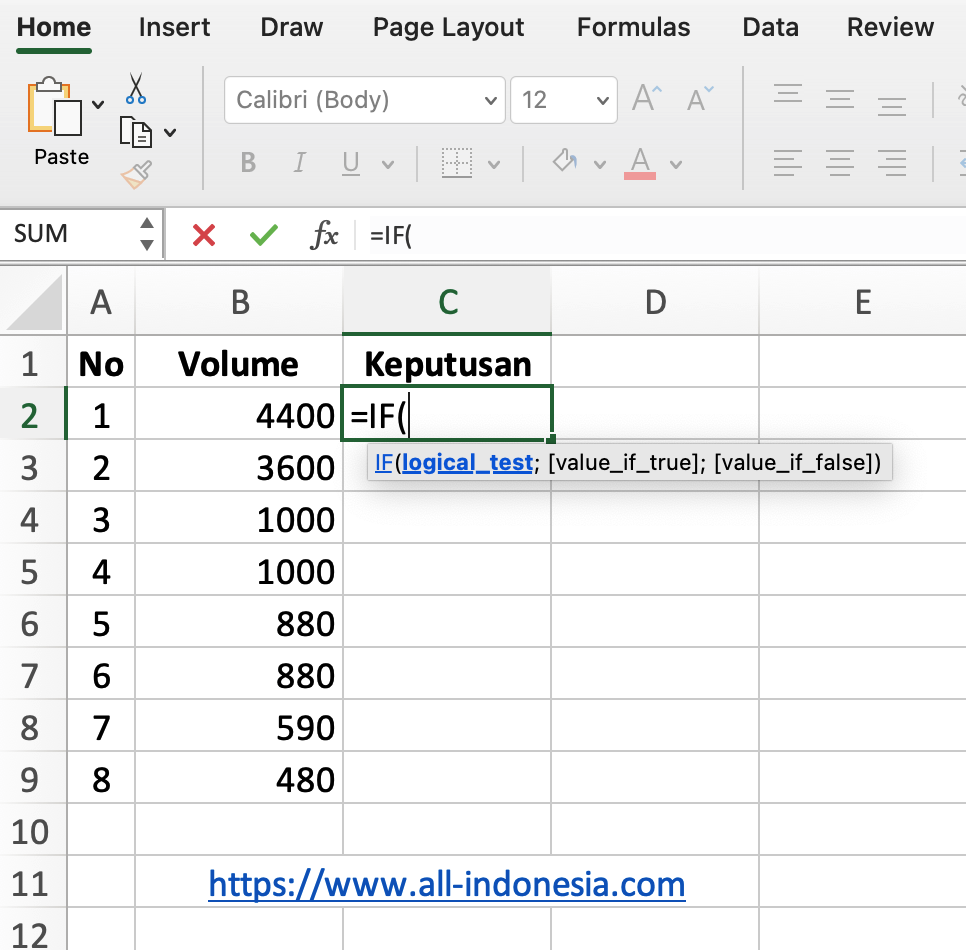Toggle Underline formatting
The height and width of the screenshot is (950, 966).
point(351,163)
